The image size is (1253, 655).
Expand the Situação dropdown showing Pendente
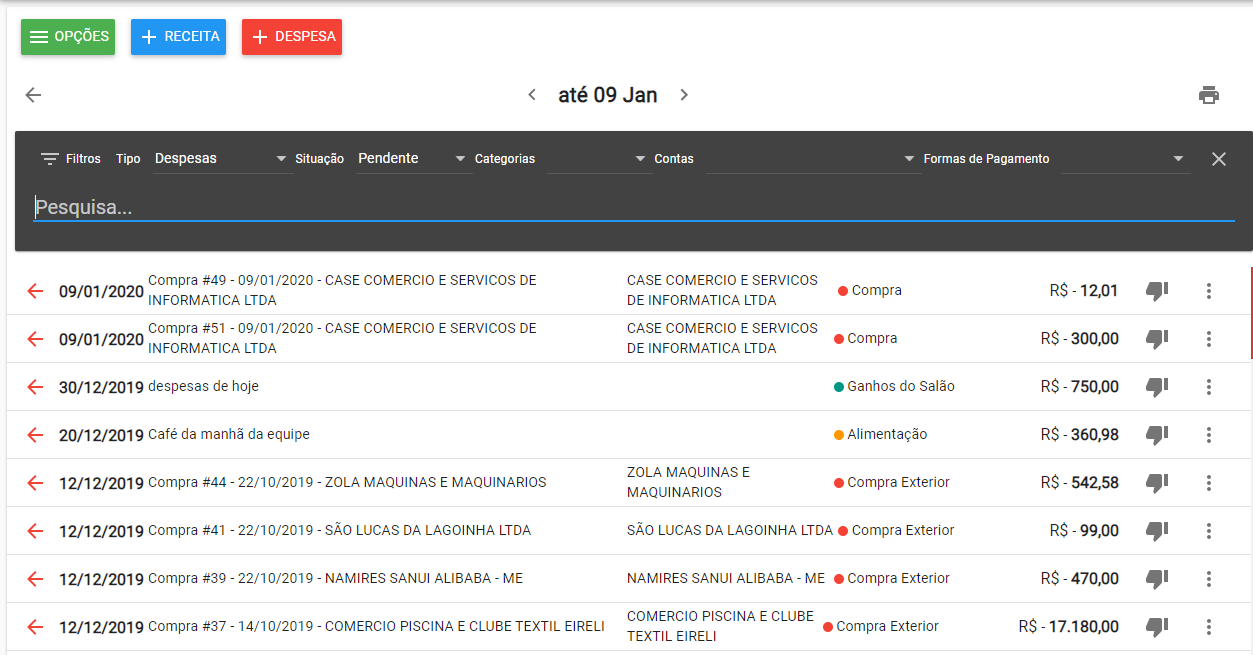(x=412, y=159)
